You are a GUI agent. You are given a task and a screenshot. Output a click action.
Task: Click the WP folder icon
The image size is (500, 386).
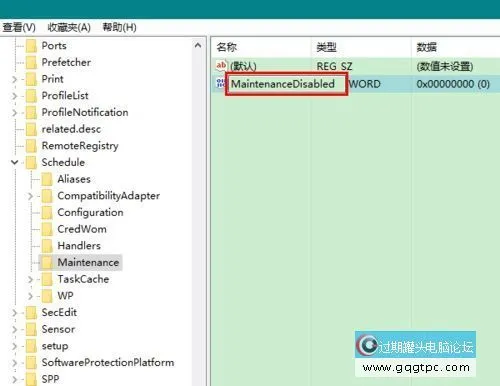click(x=47, y=296)
